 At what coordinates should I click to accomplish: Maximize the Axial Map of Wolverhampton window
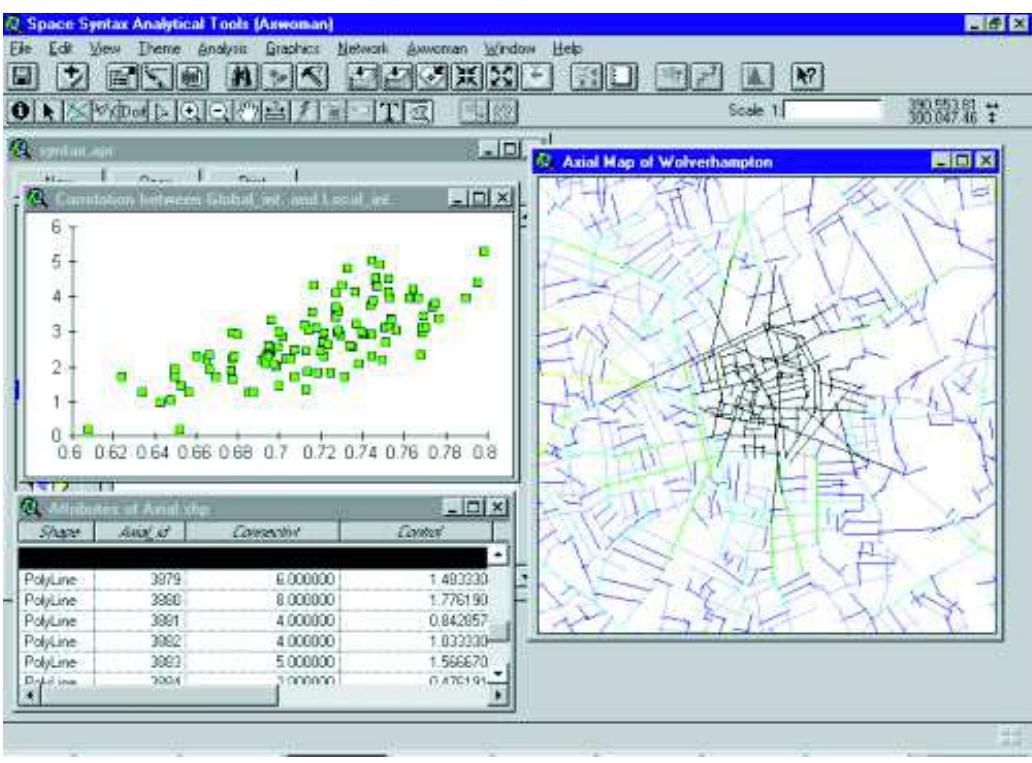tap(963, 161)
